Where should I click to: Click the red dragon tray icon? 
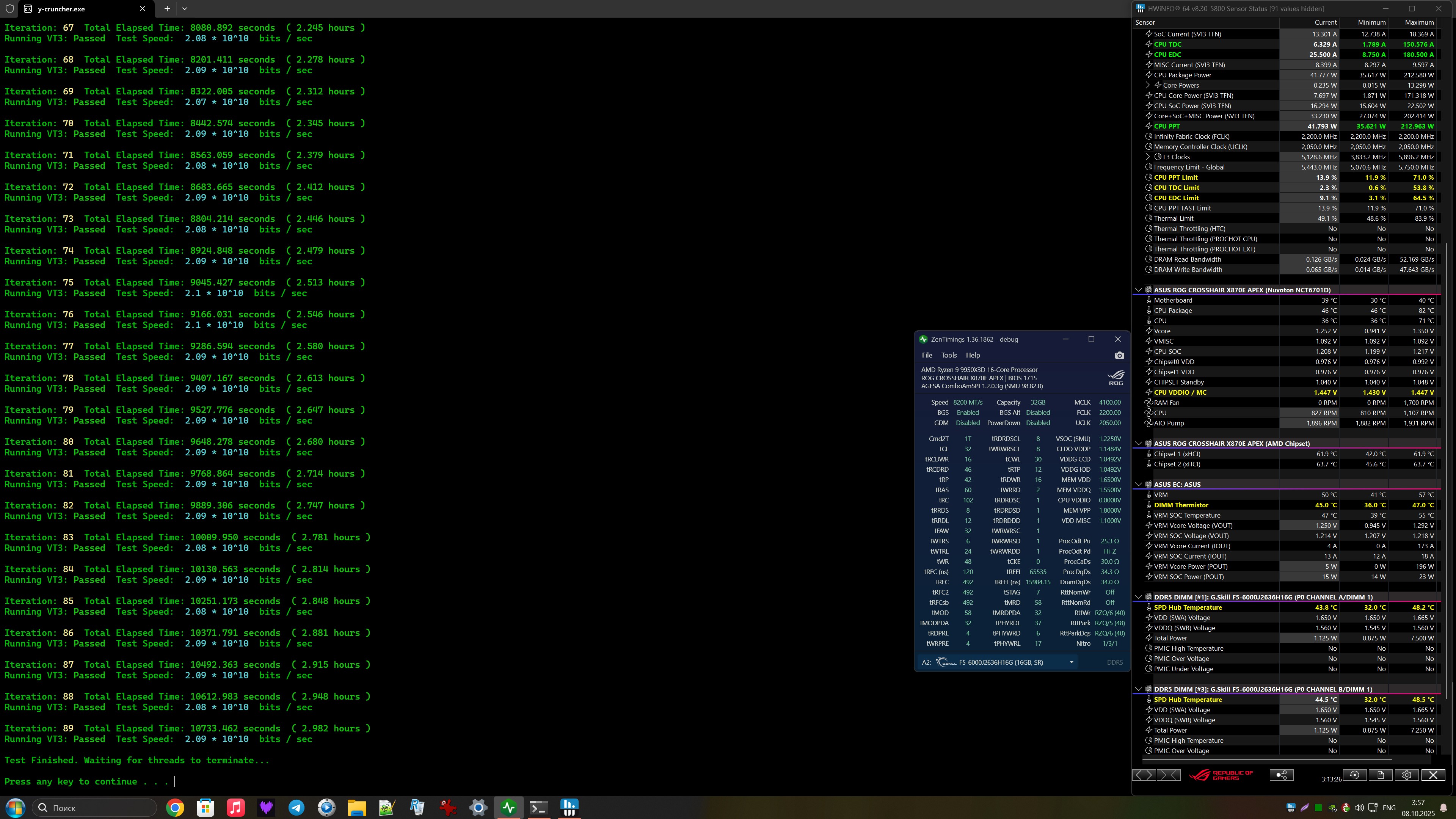(1346, 808)
